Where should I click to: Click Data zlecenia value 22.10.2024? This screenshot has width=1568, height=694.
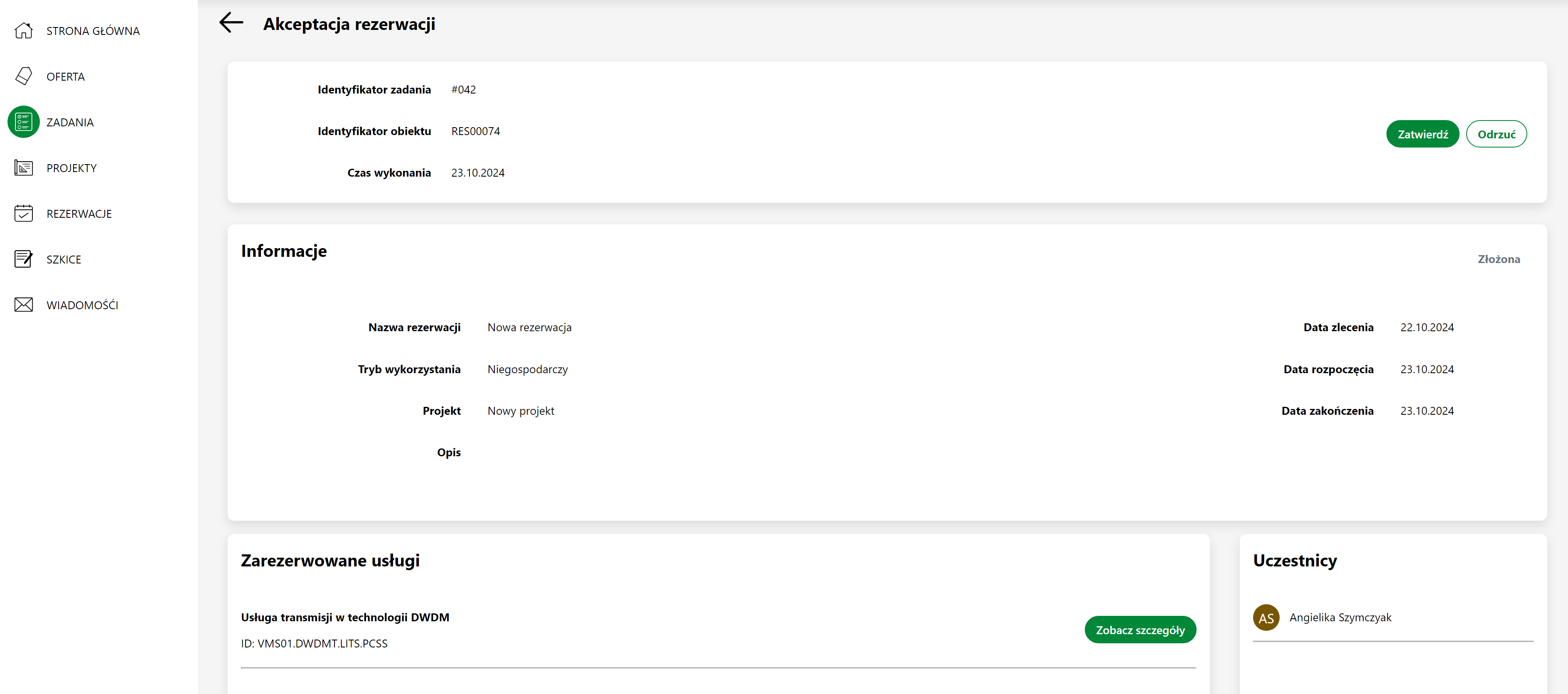(1427, 327)
